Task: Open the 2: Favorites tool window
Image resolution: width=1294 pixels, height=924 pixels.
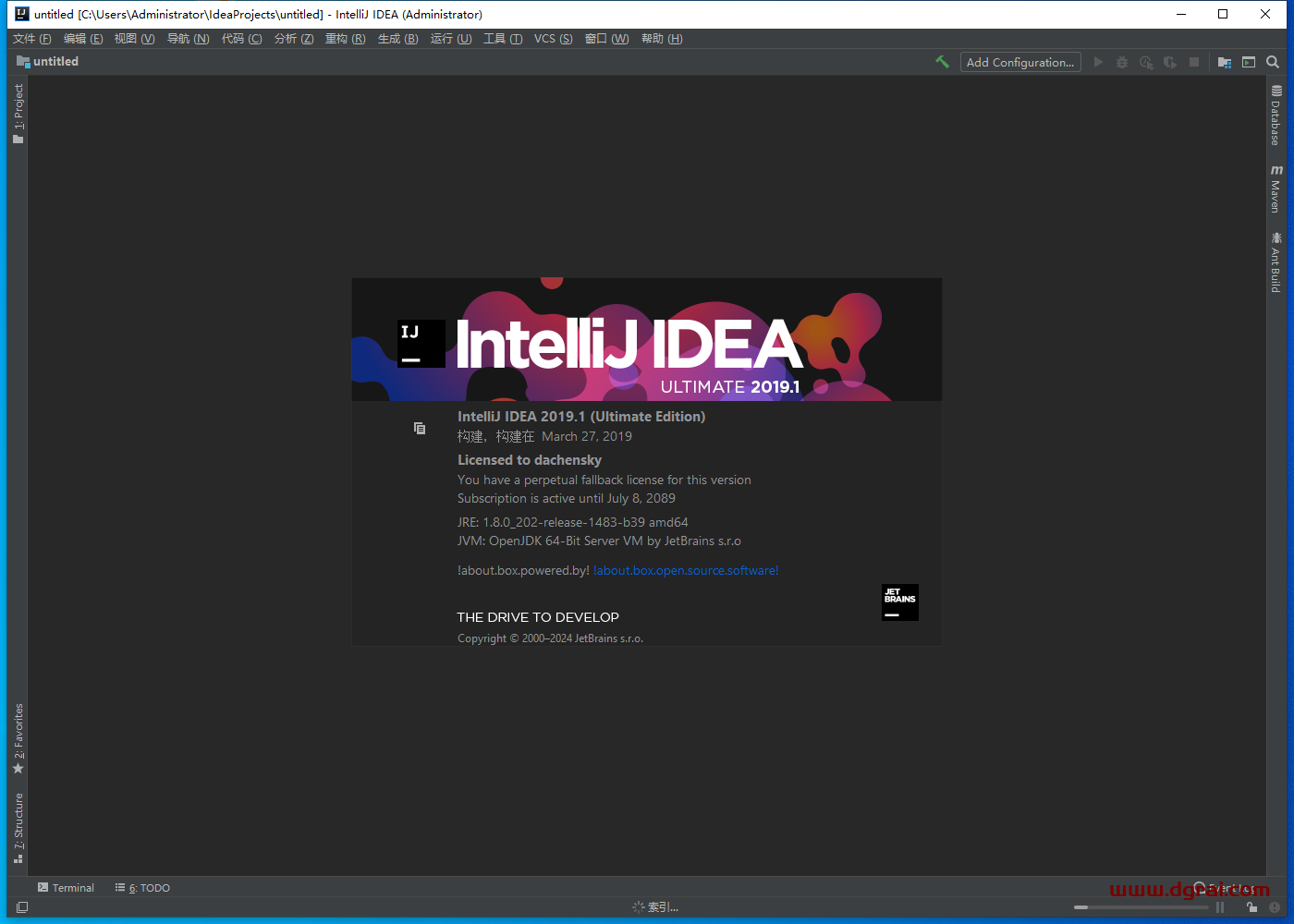Action: coord(18,739)
